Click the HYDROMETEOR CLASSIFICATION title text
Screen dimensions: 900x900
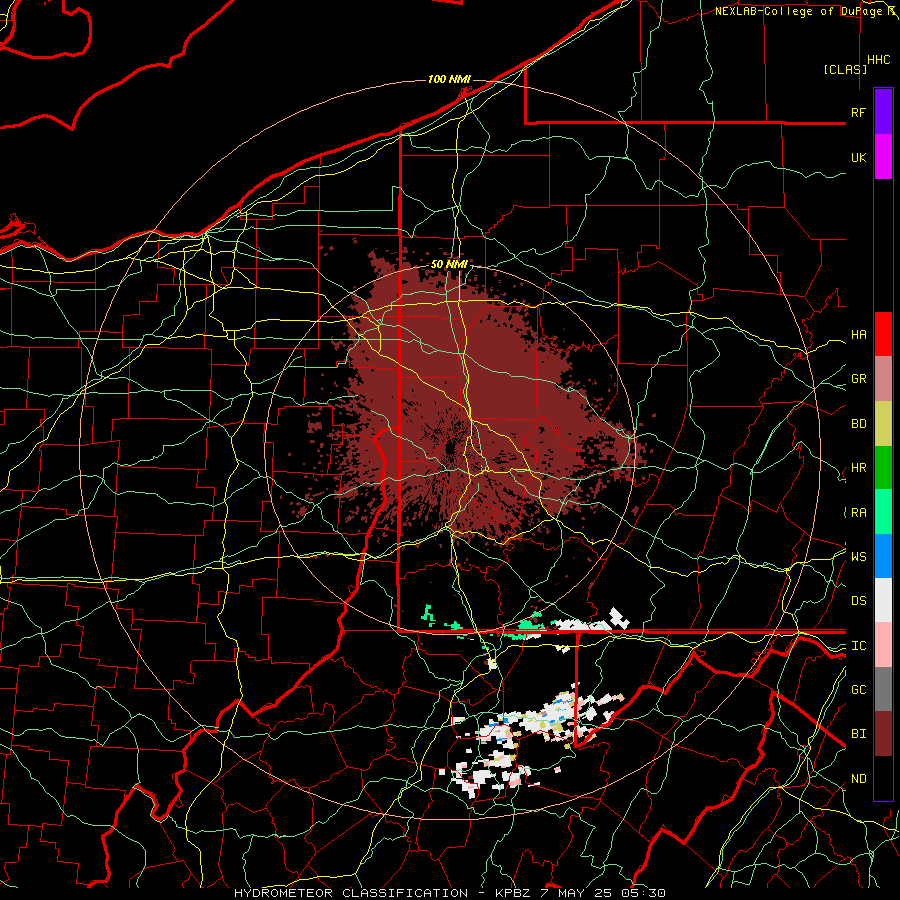pyautogui.click(x=351, y=893)
